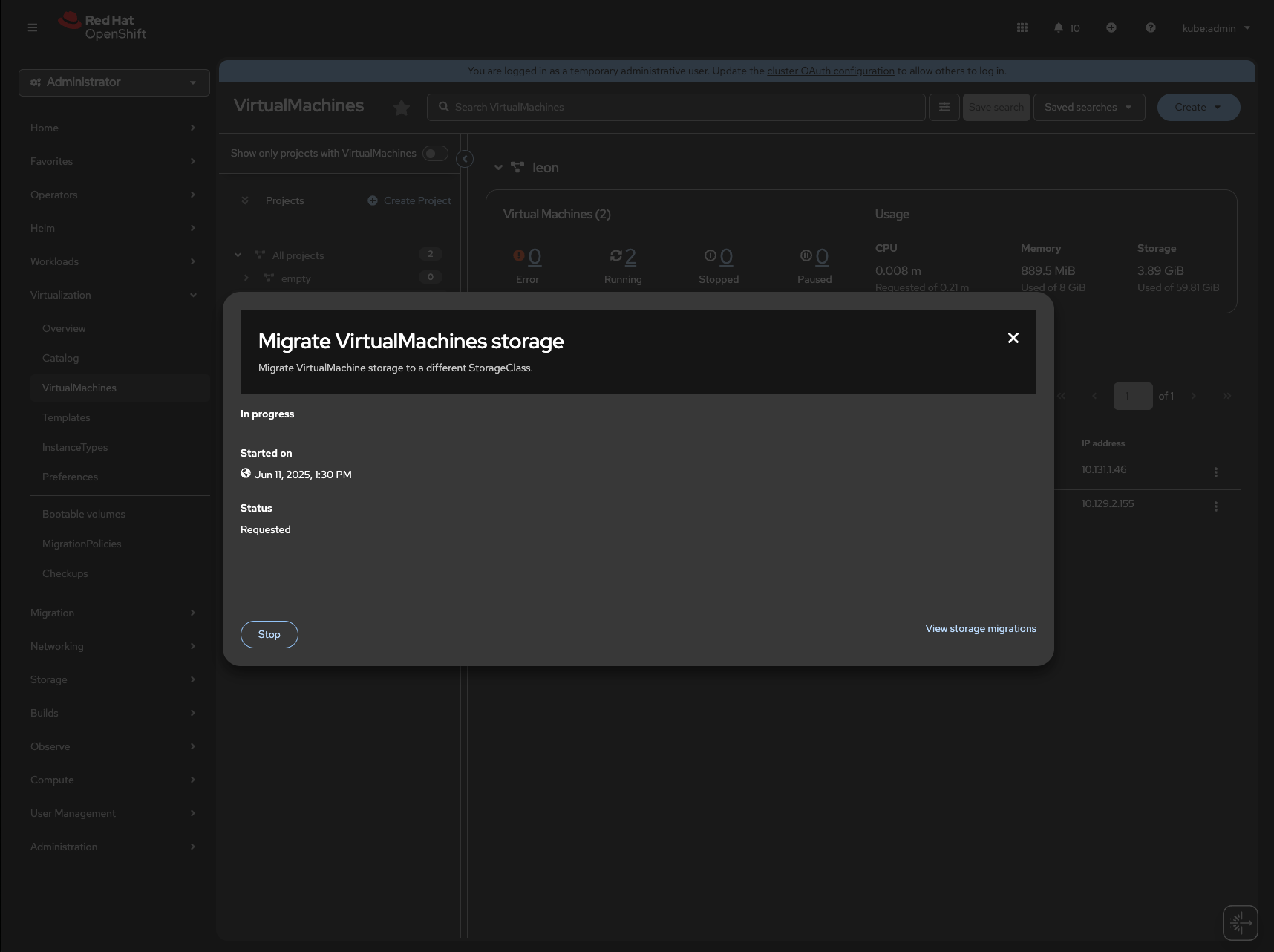Open kebab menu for 10.131.1.46 row

1216,472
